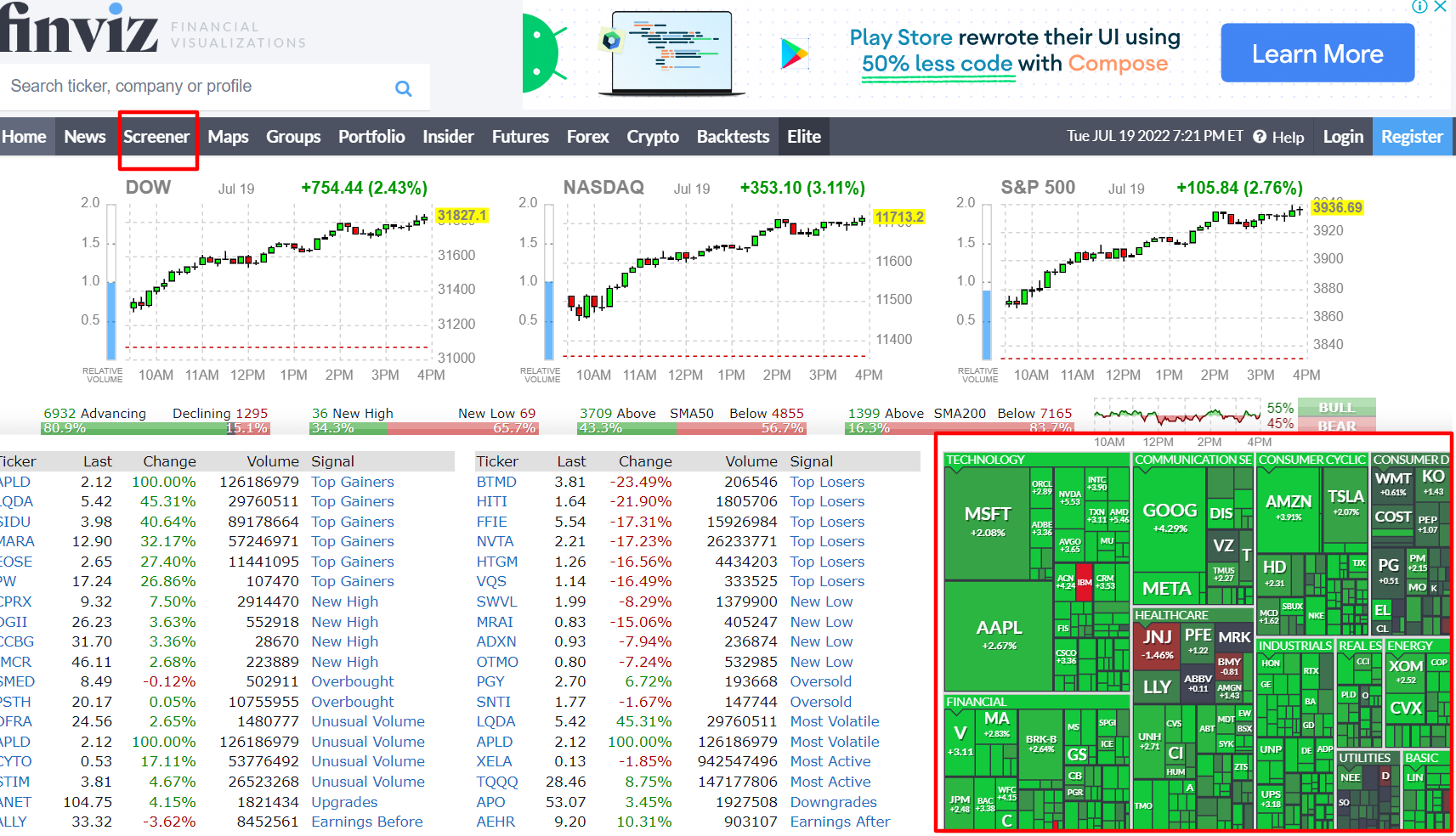
Task: Open the News menu item
Action: pos(85,137)
